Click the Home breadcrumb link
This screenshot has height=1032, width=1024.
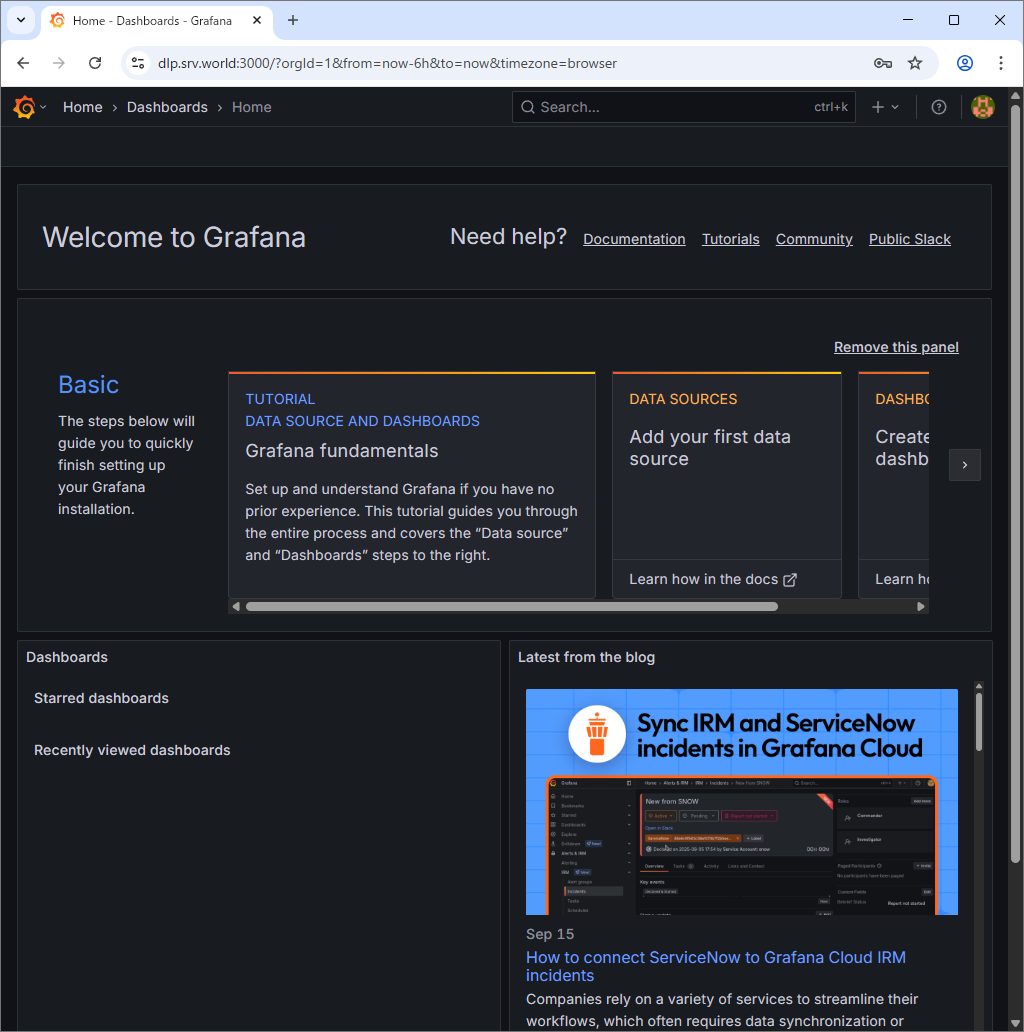(x=83, y=107)
